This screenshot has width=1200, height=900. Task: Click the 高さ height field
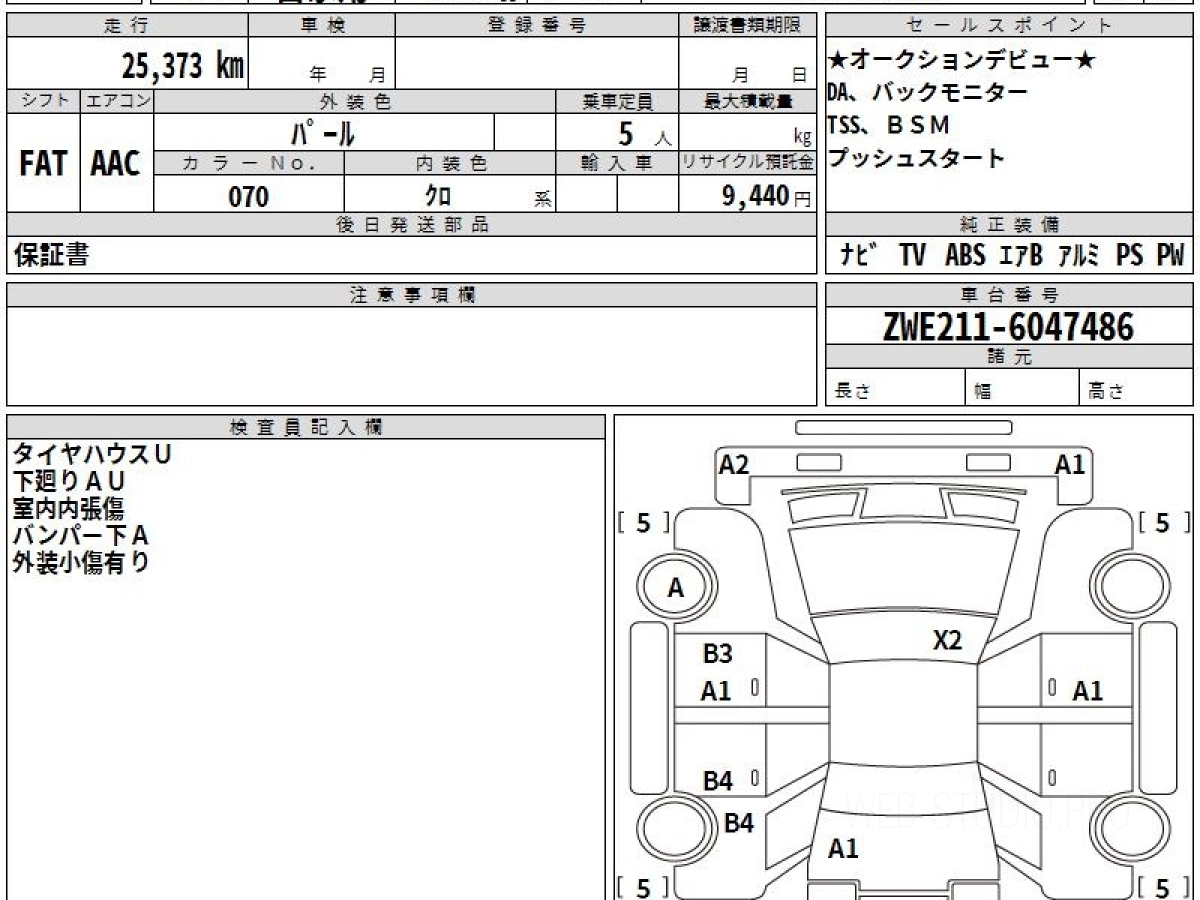tap(1136, 388)
